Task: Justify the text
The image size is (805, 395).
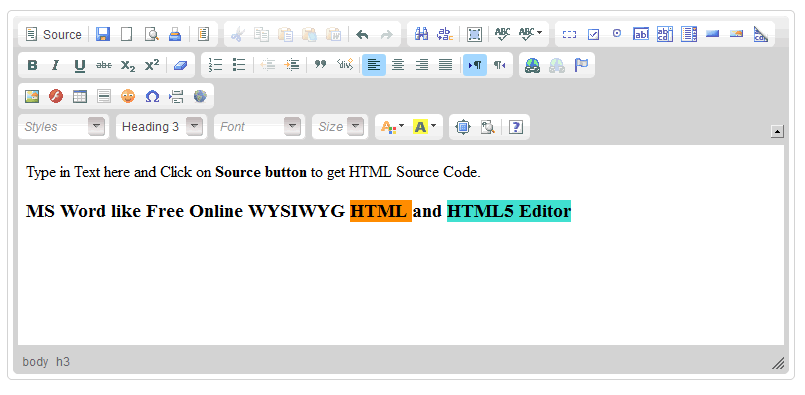Action: (x=445, y=65)
